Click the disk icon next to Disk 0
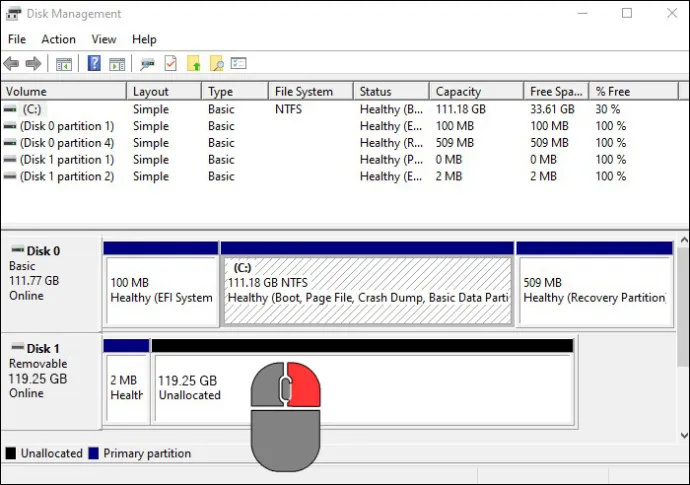This screenshot has width=690, height=485. [18, 250]
